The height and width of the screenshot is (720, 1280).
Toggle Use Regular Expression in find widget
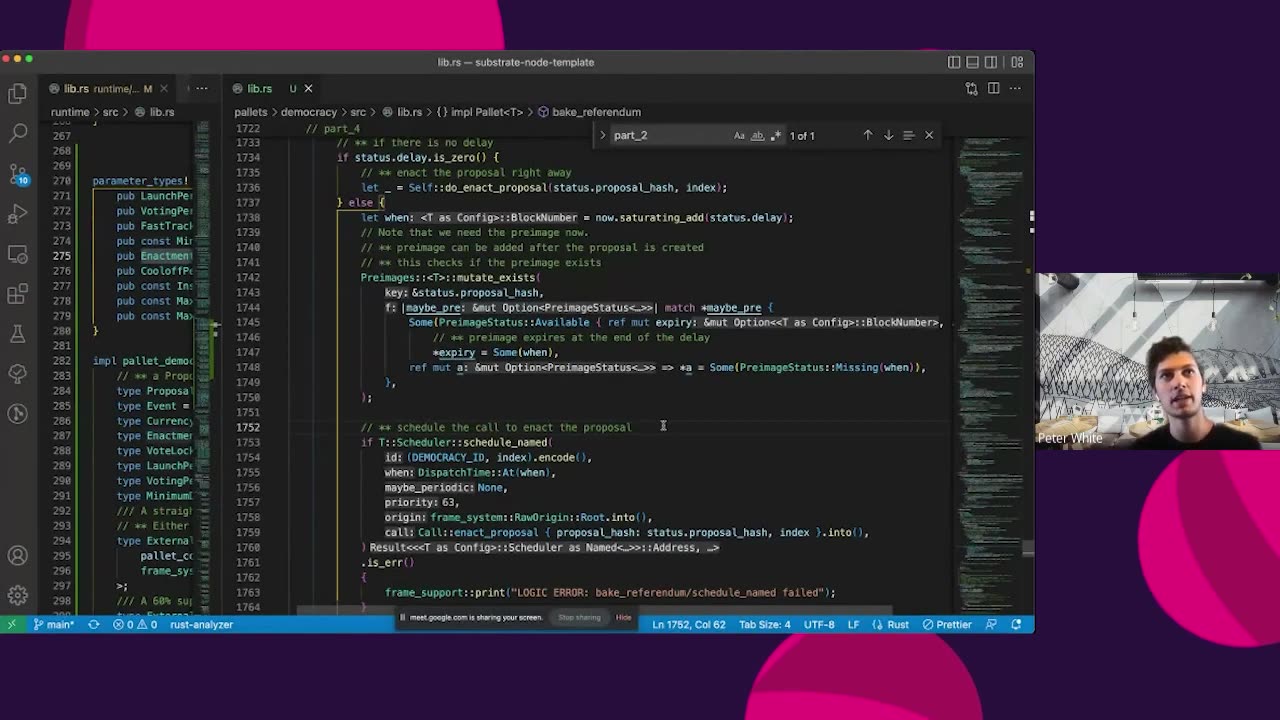click(775, 135)
